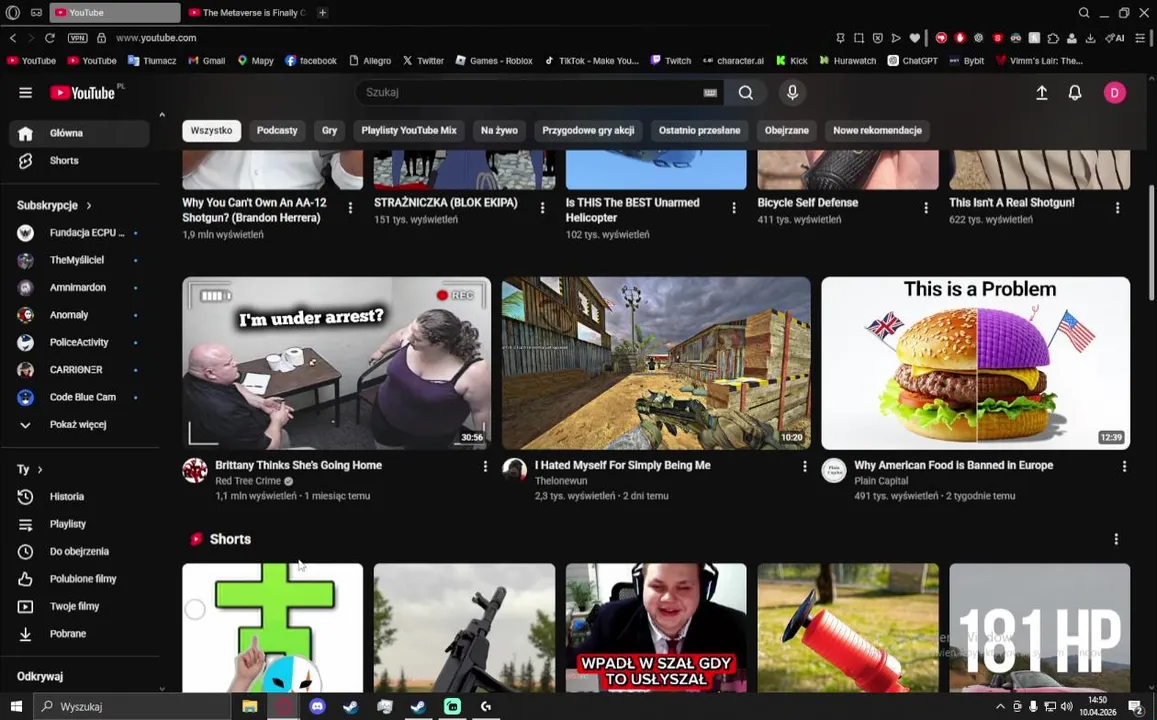Expand the Ty section chevron

(40, 470)
